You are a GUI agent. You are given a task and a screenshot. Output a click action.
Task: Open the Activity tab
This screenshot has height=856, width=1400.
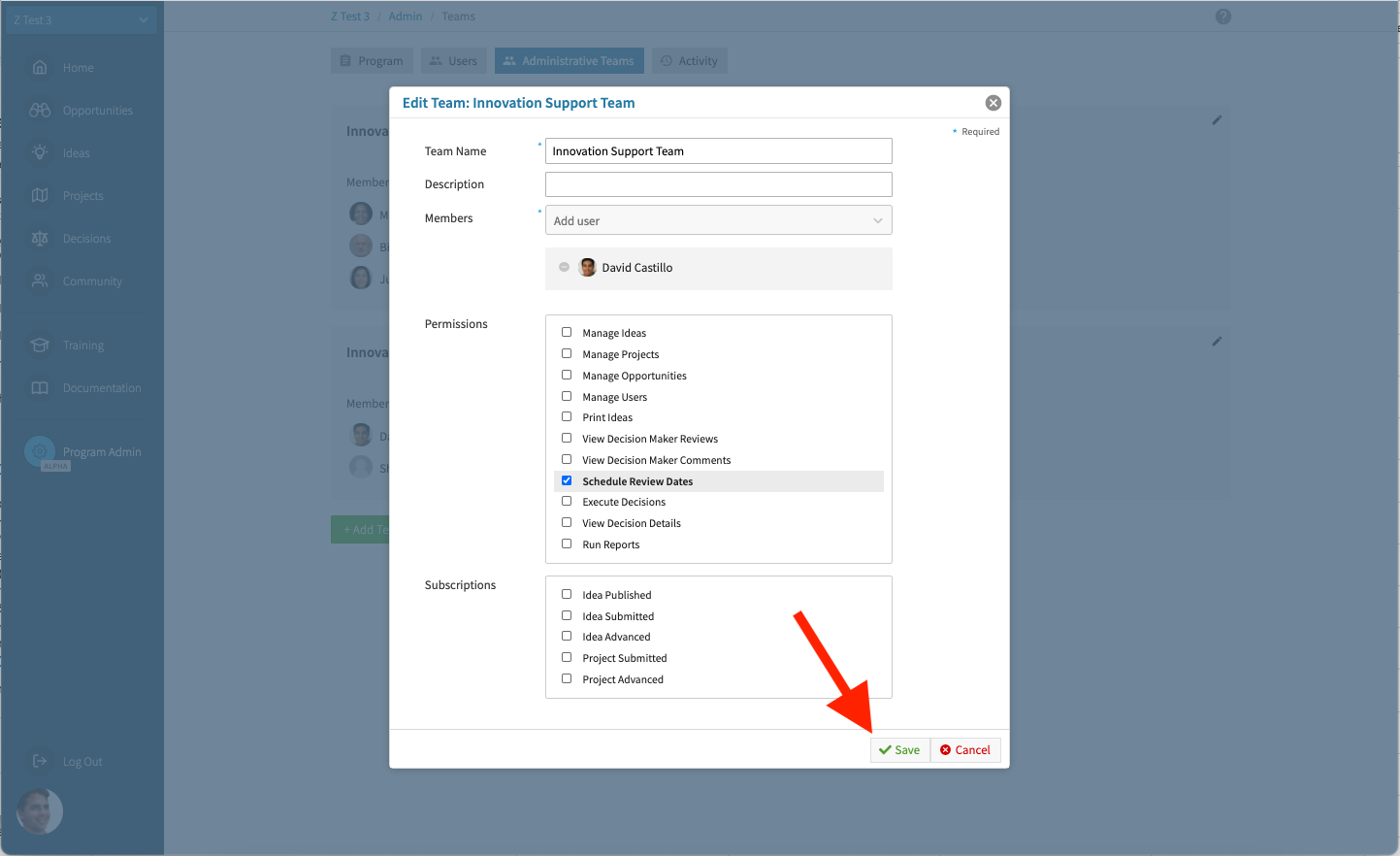[690, 61]
